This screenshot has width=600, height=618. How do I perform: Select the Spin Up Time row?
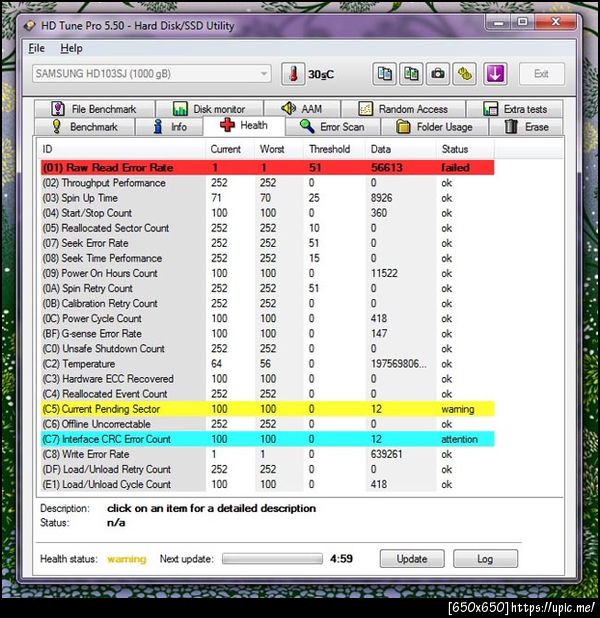(x=267, y=198)
